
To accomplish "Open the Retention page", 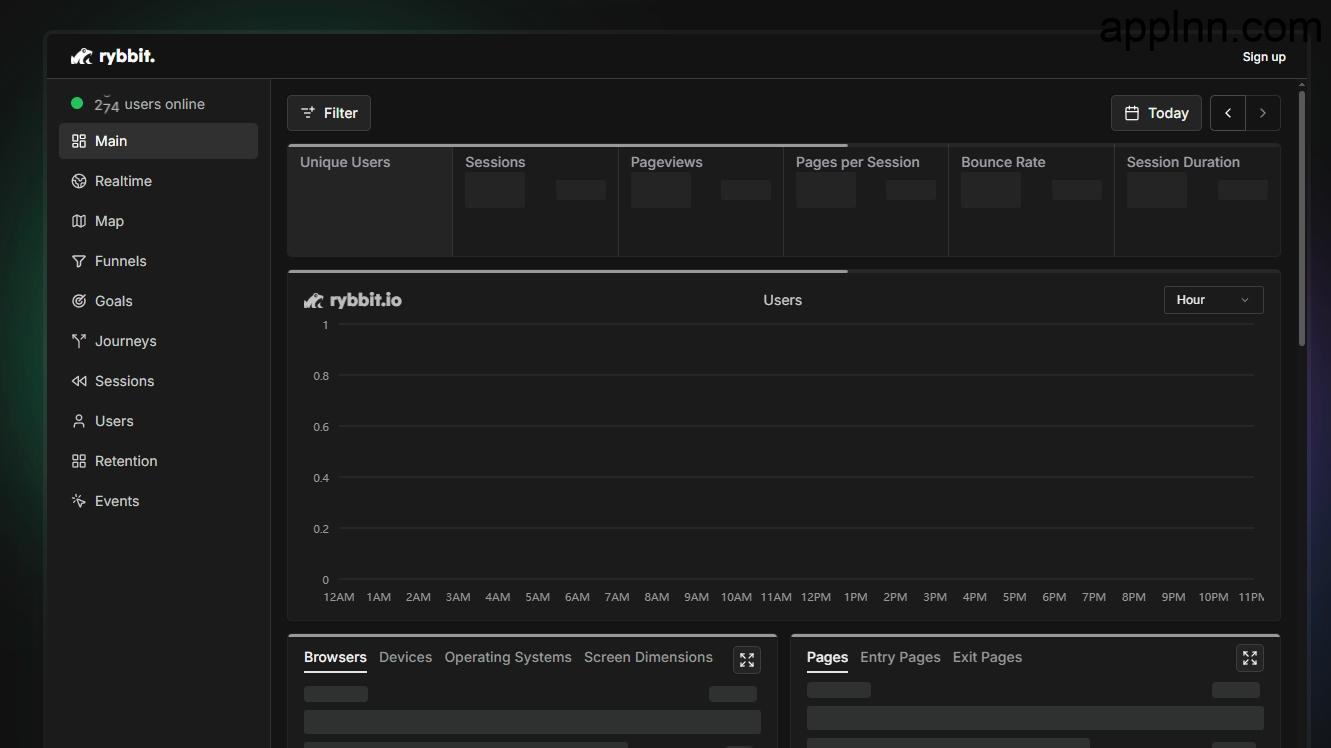I will point(158,461).
